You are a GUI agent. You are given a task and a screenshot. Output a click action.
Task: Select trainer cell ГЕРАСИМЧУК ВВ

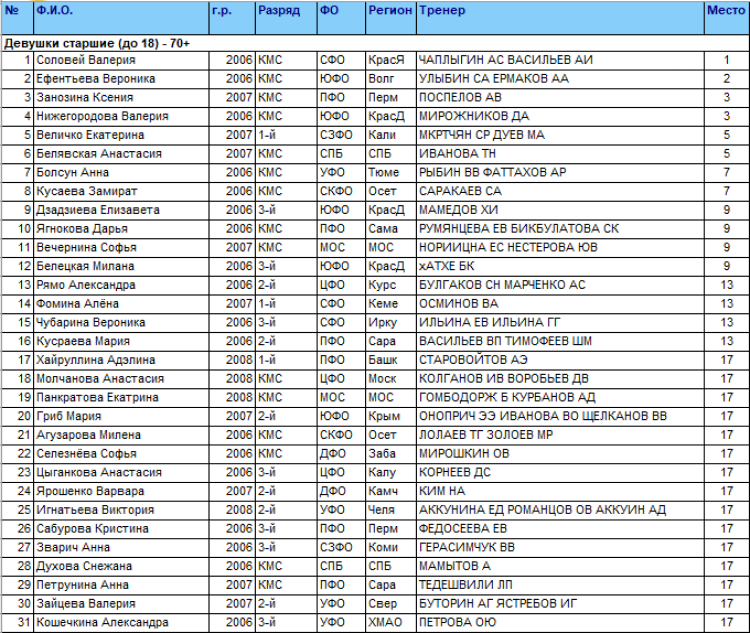[468, 548]
